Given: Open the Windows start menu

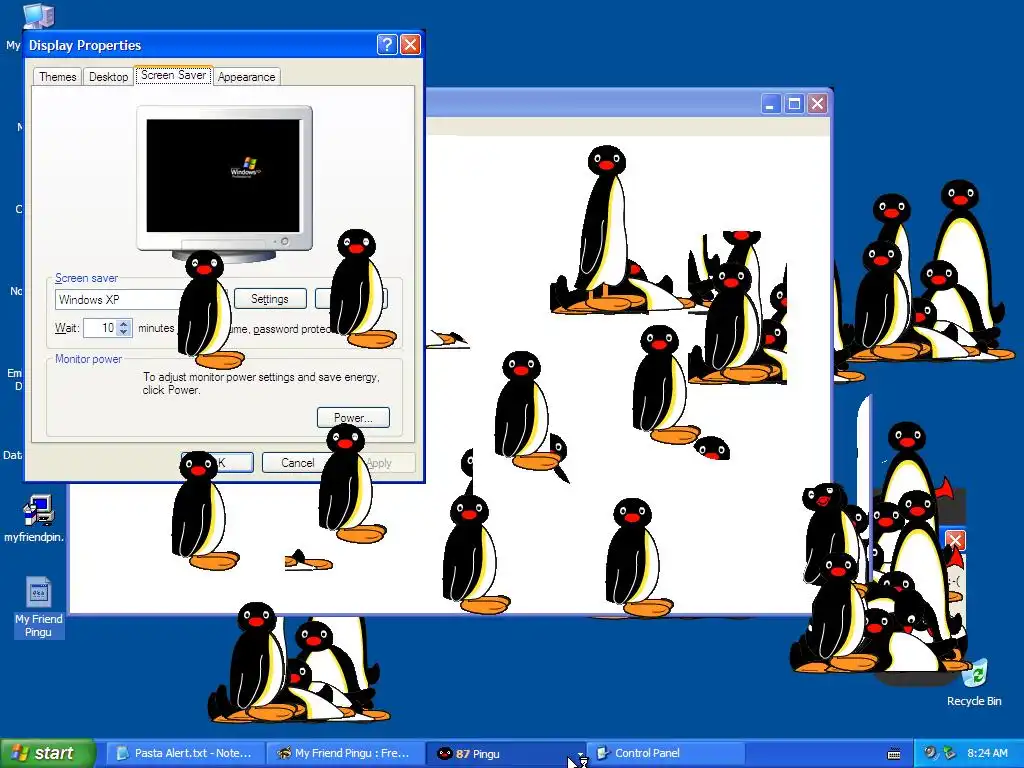Looking at the screenshot, I should click(x=47, y=753).
